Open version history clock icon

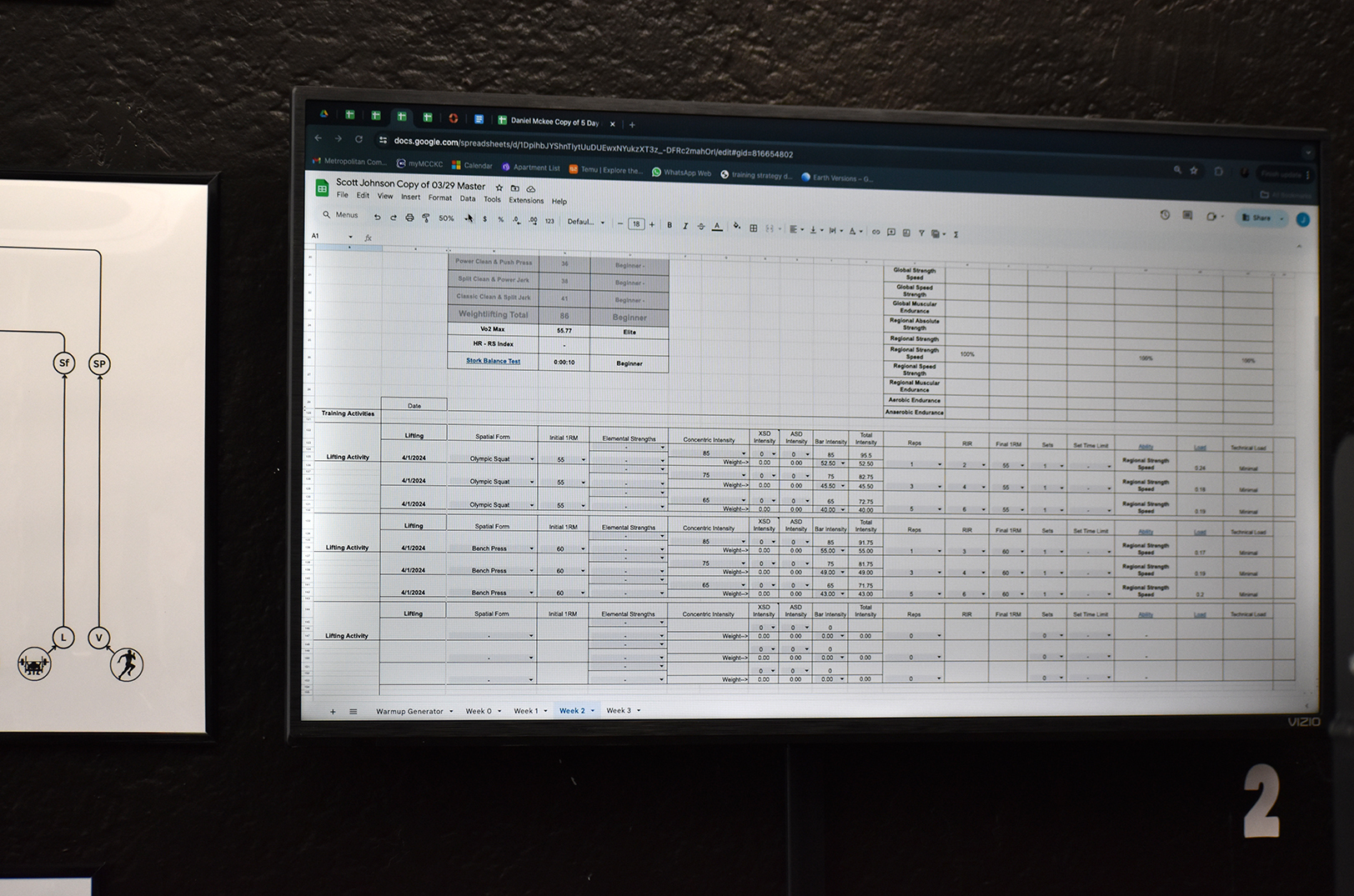(x=1165, y=215)
